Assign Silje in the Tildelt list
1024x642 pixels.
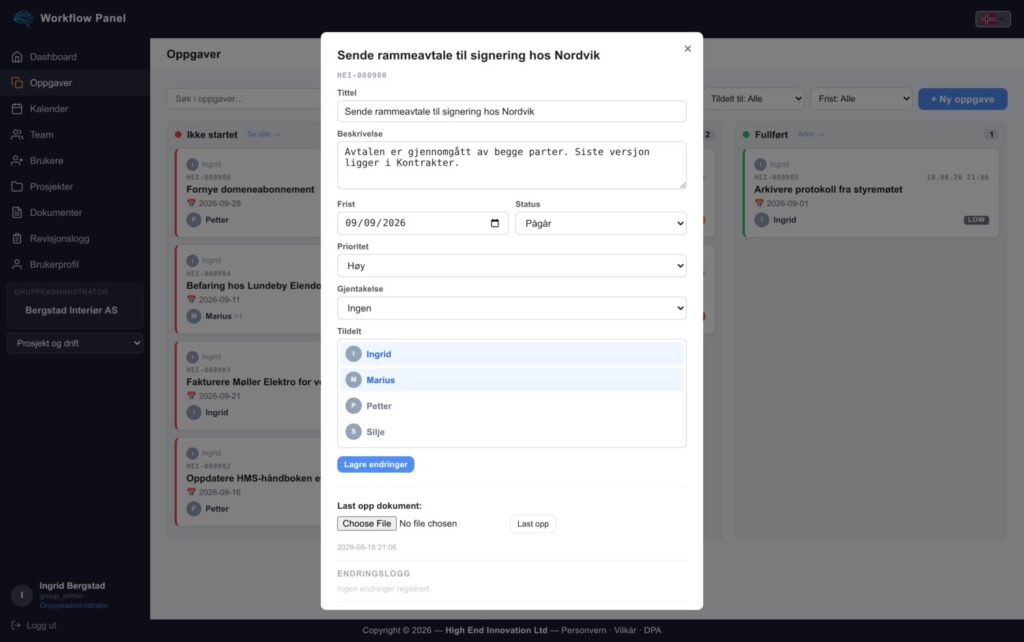[x=511, y=432]
